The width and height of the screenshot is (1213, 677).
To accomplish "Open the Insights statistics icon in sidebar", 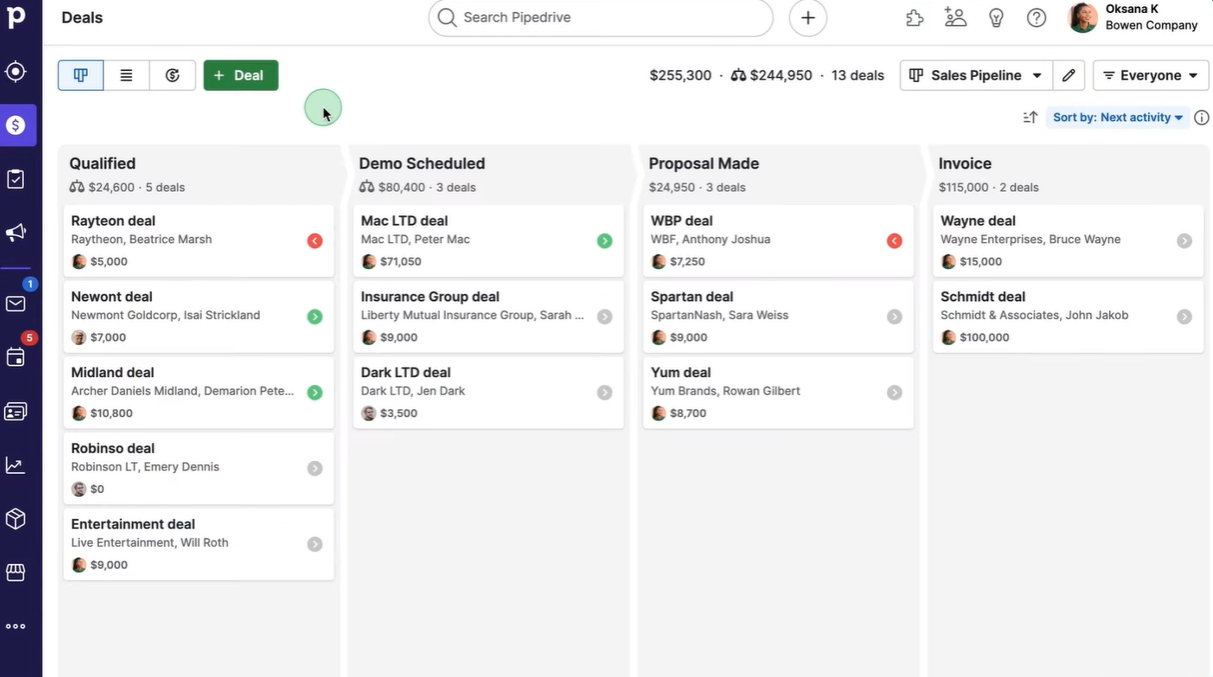I will pyautogui.click(x=15, y=463).
